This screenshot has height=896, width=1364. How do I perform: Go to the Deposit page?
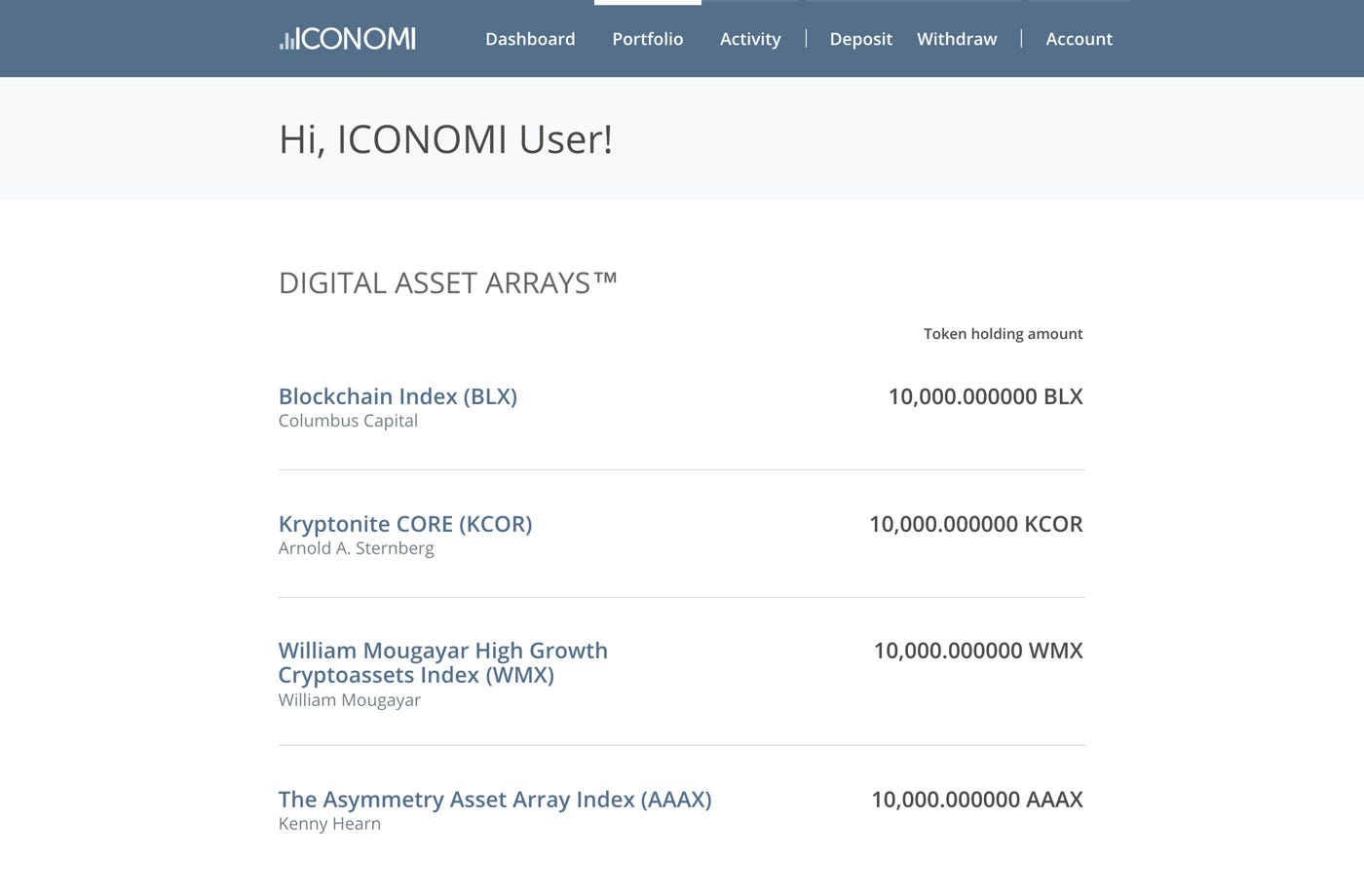pos(861,39)
